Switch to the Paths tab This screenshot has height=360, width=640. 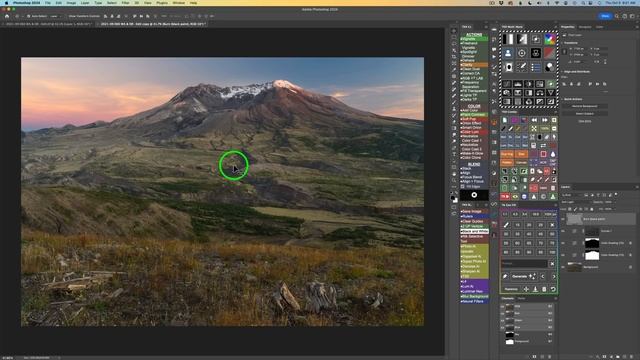[521, 299]
